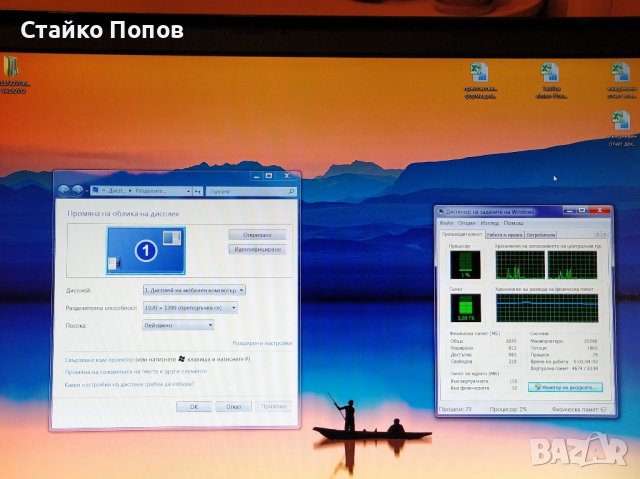The image size is (640, 479).
Task: Click the "Време на работа" uptime row
Action: pos(564,361)
